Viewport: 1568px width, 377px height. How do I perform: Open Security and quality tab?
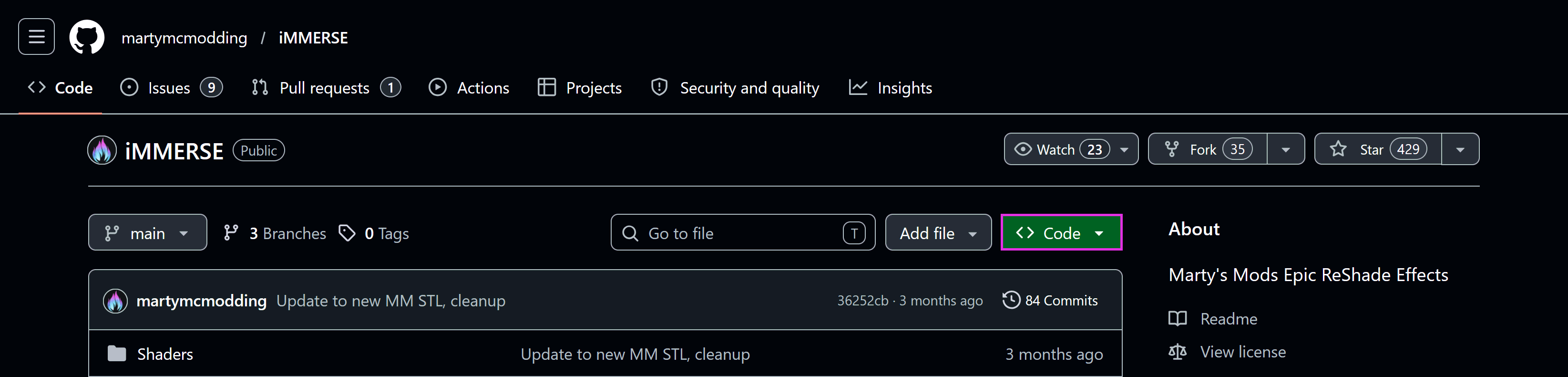pyautogui.click(x=735, y=88)
